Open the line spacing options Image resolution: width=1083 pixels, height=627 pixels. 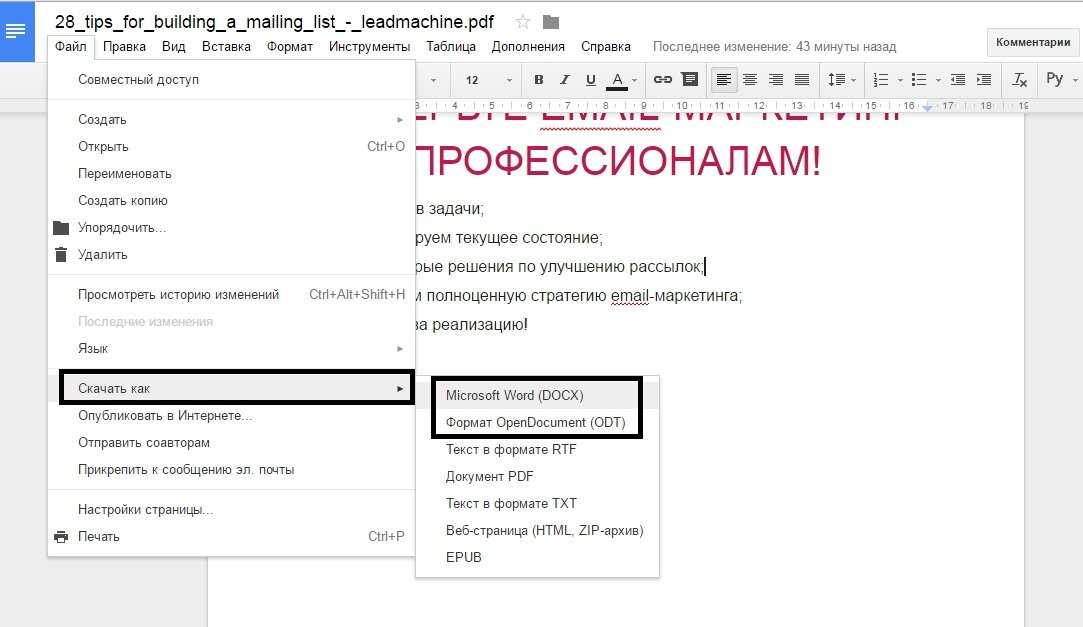pos(836,79)
